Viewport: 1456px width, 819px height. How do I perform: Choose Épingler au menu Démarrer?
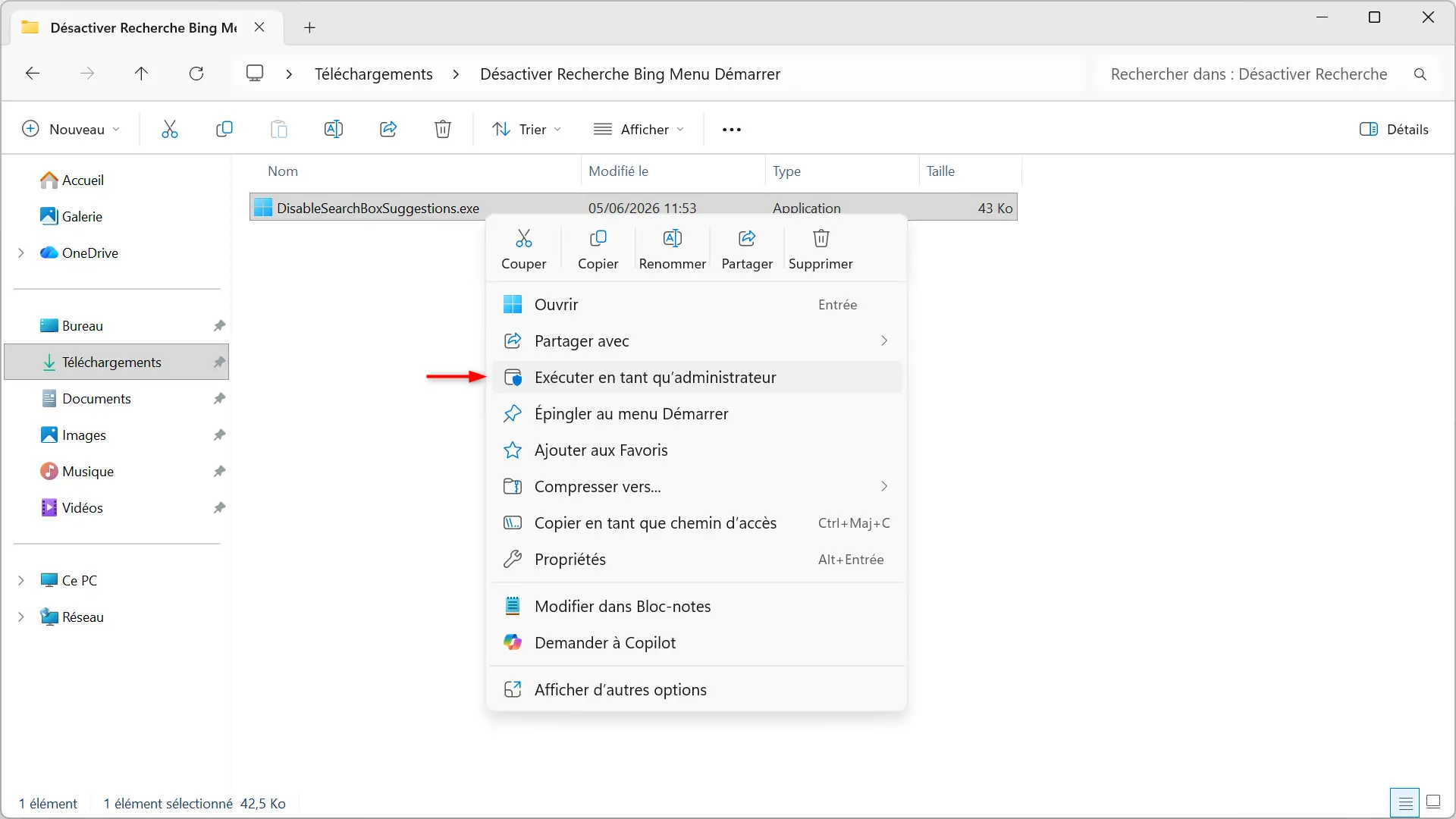[697, 414]
